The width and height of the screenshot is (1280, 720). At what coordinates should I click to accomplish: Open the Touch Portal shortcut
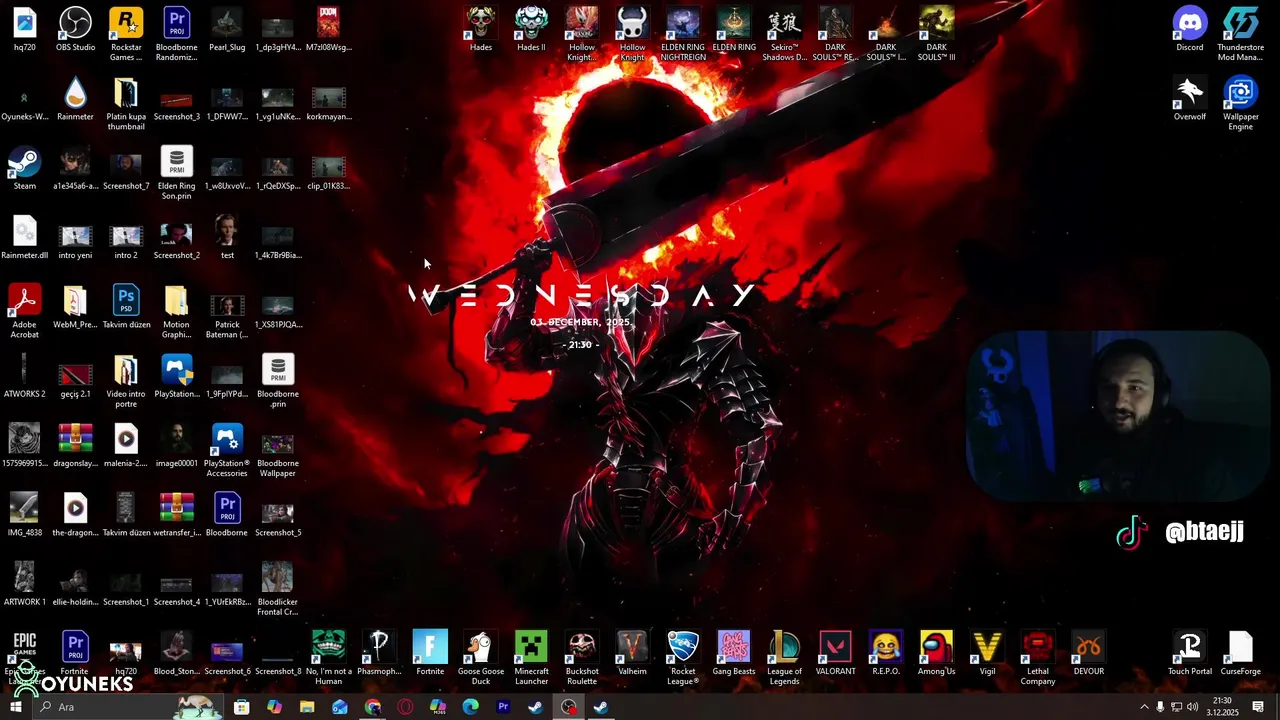pos(1190,653)
